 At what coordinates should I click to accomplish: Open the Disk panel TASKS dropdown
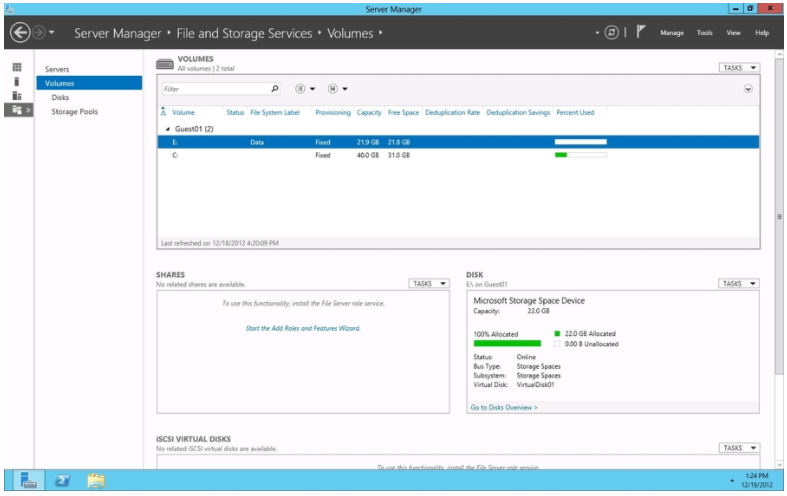[x=739, y=283]
